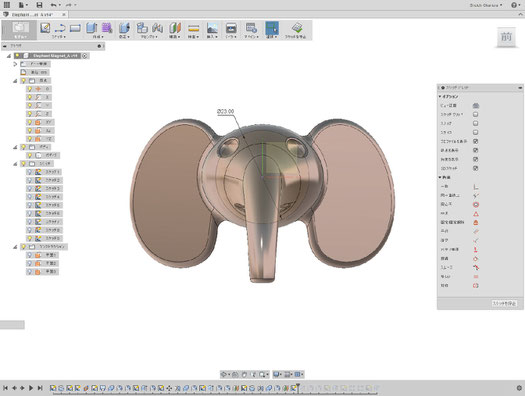Click the Make 3D print icon
Screen dimensions: 525x396
[231, 28]
